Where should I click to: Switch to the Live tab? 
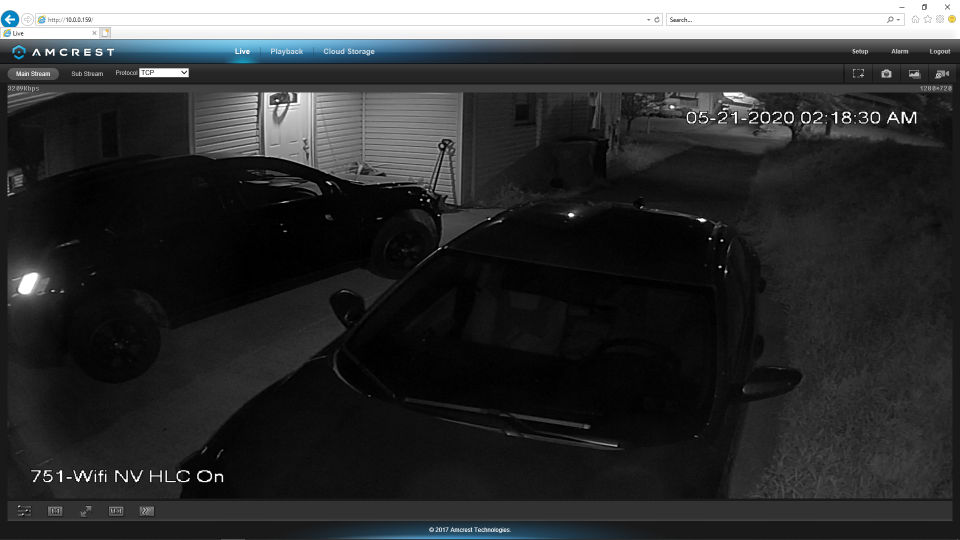coord(242,51)
